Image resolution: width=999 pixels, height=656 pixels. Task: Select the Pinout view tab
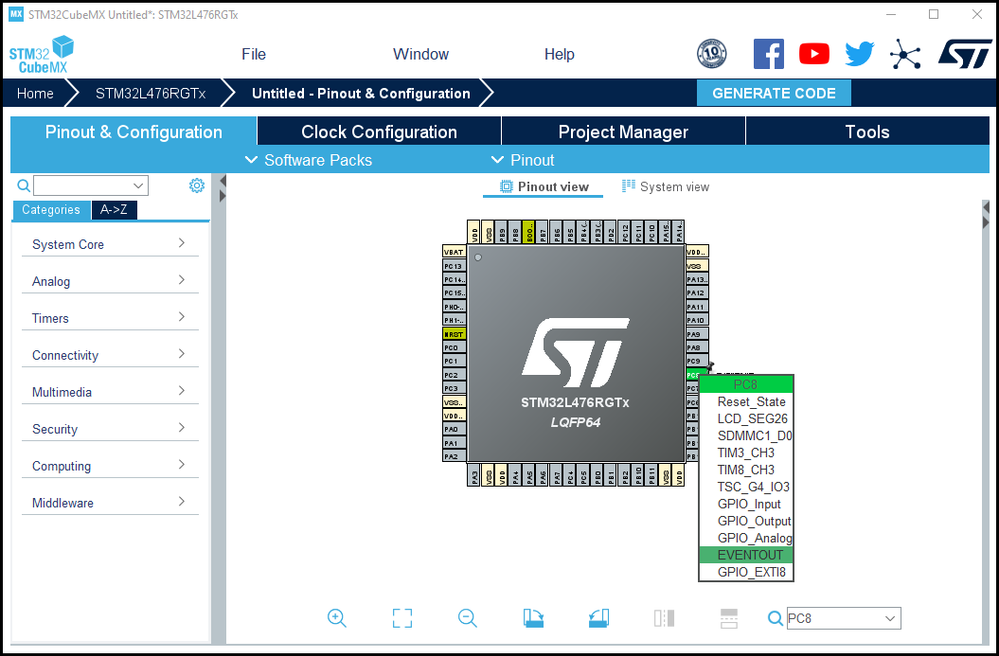543,187
